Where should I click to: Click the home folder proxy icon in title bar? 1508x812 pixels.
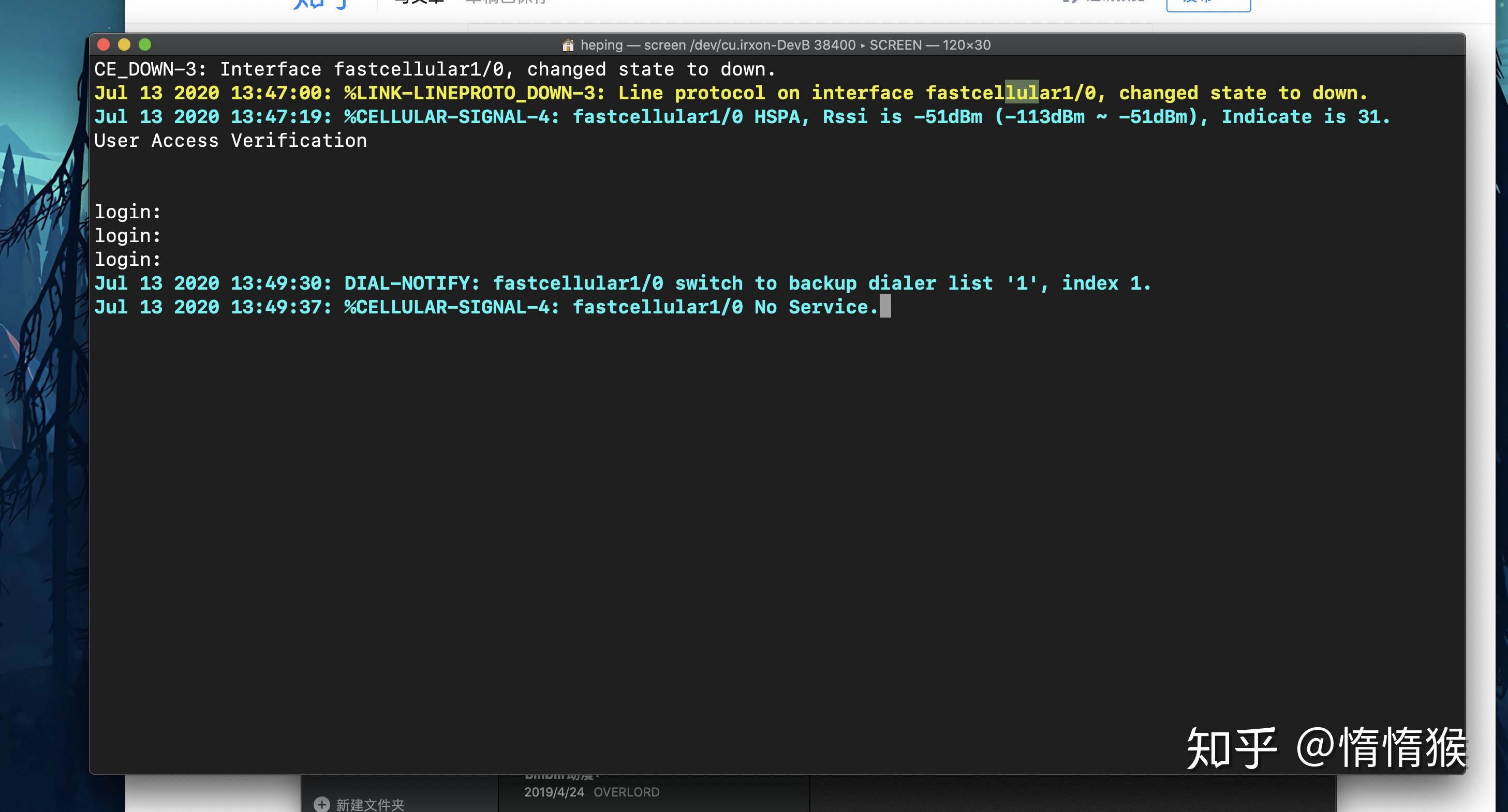567,45
